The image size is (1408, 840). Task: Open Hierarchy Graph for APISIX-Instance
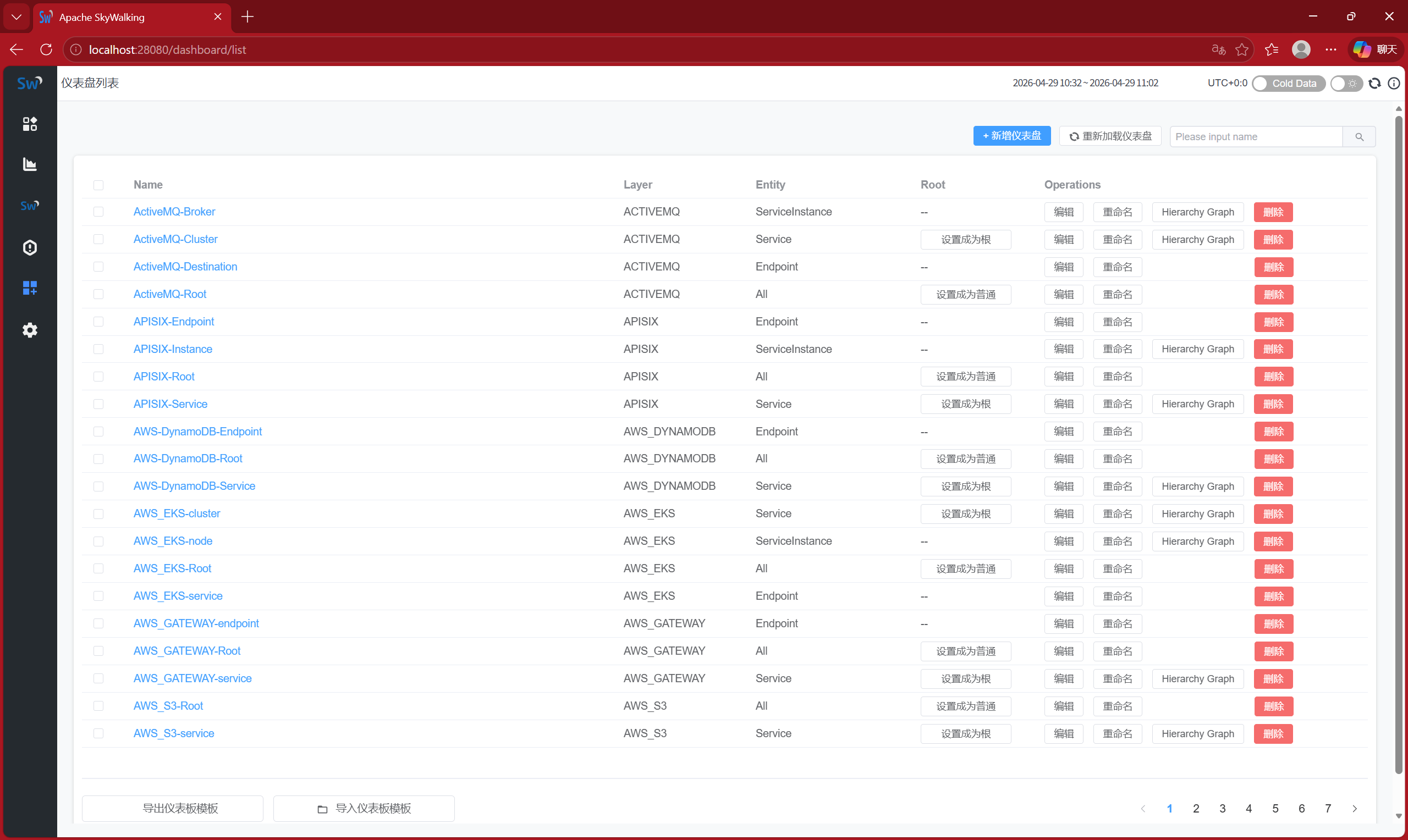tap(1198, 349)
